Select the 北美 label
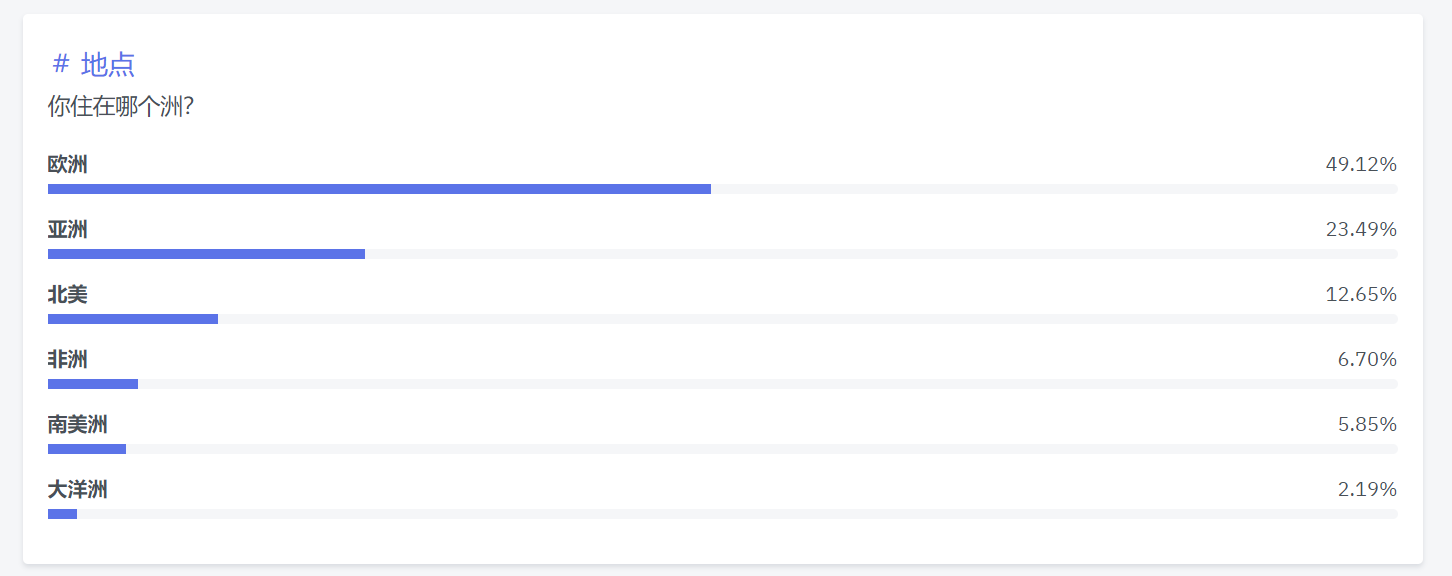The image size is (1452, 576). 68,294
